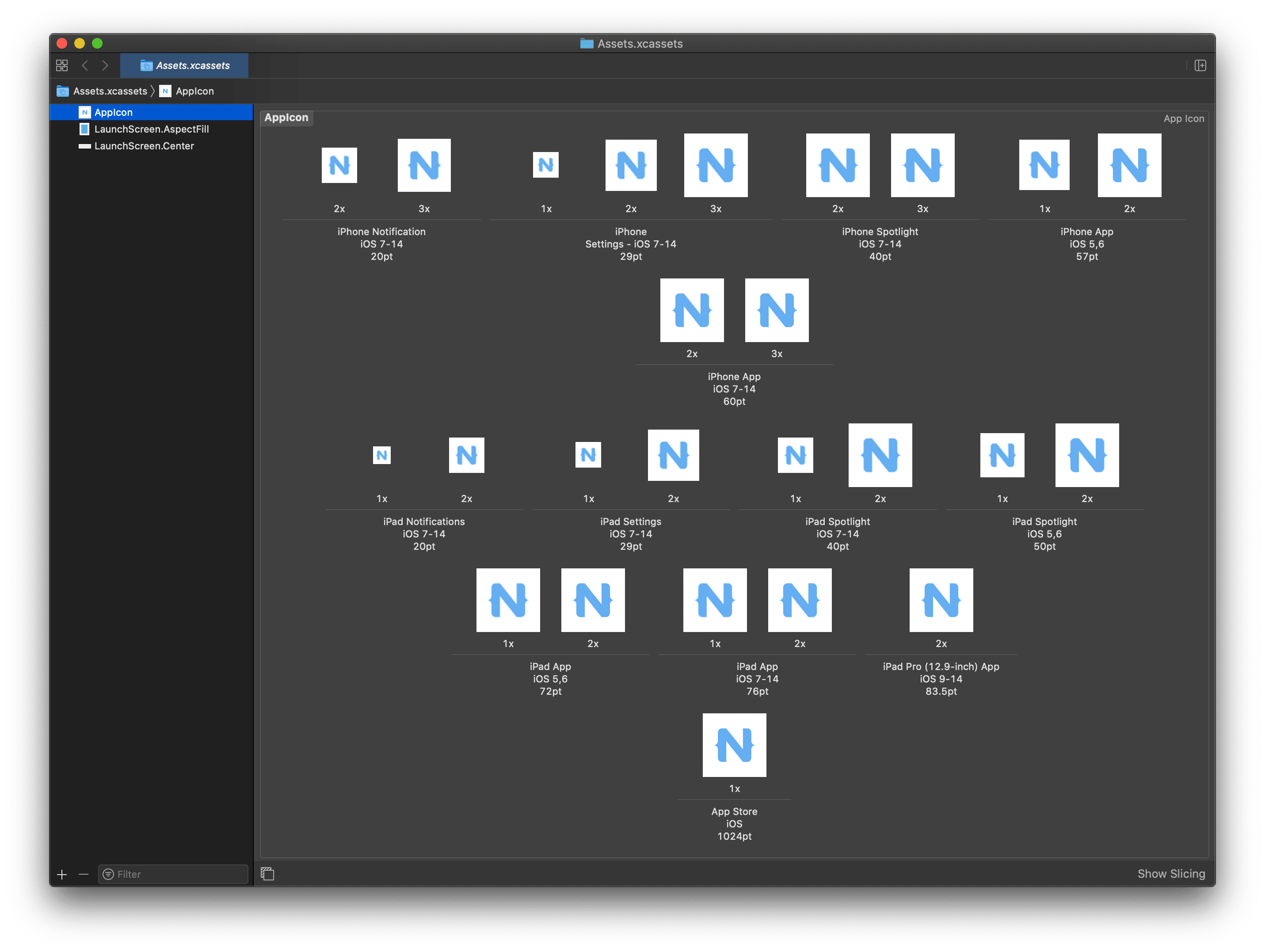Select the 2x iPad Settings icon
The width and height of the screenshot is (1265, 952).
pyautogui.click(x=673, y=455)
